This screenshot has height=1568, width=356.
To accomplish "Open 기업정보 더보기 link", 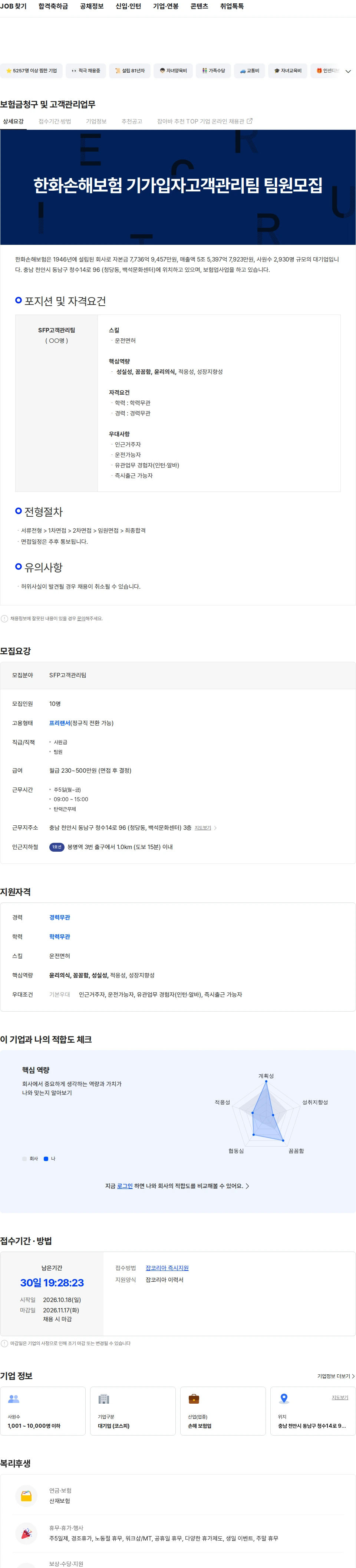I will pos(336,1375).
